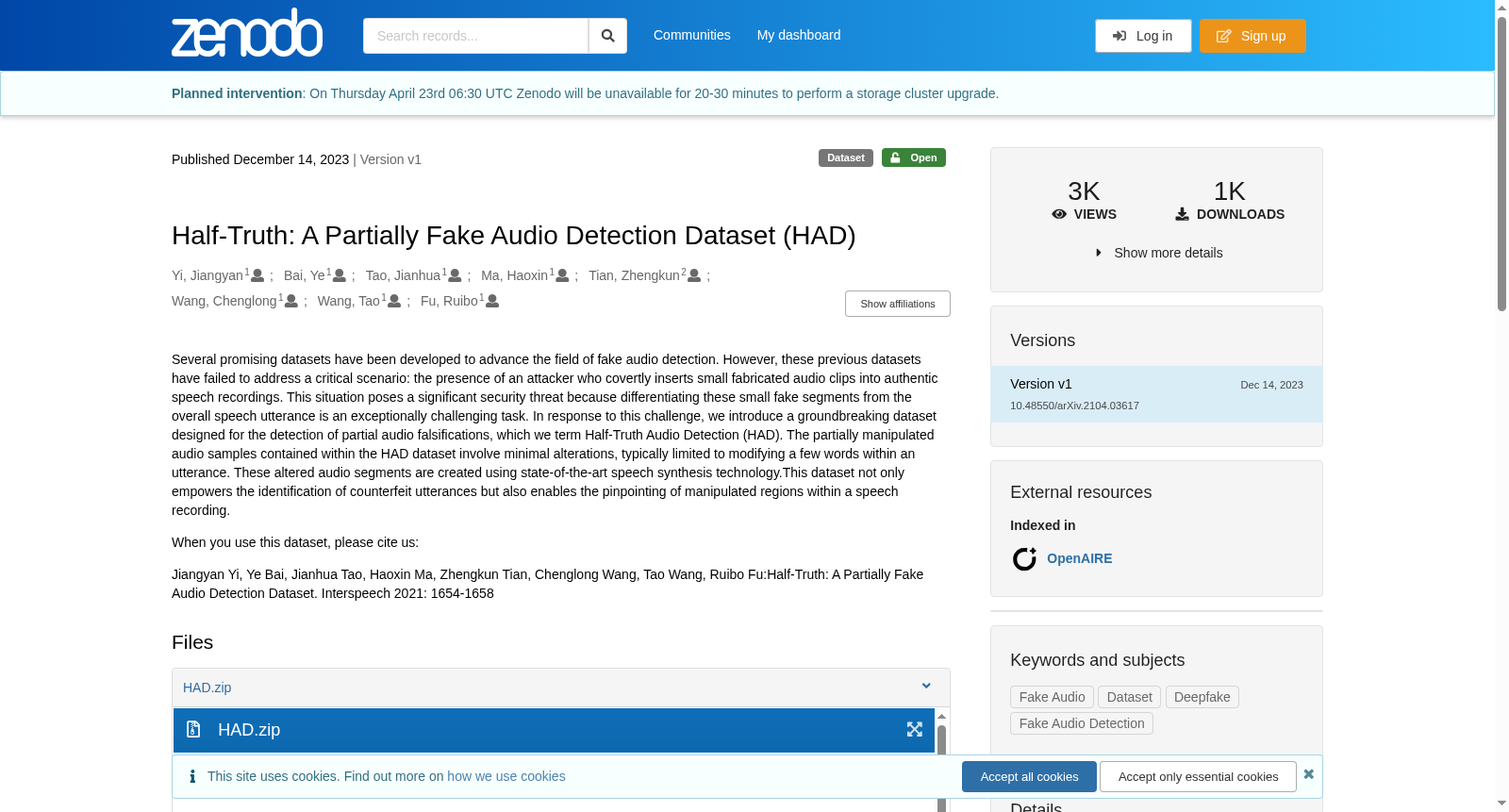Screen dimensions: 1509x812
Task: Click Deepfake keyword tag
Action: tap(1202, 697)
